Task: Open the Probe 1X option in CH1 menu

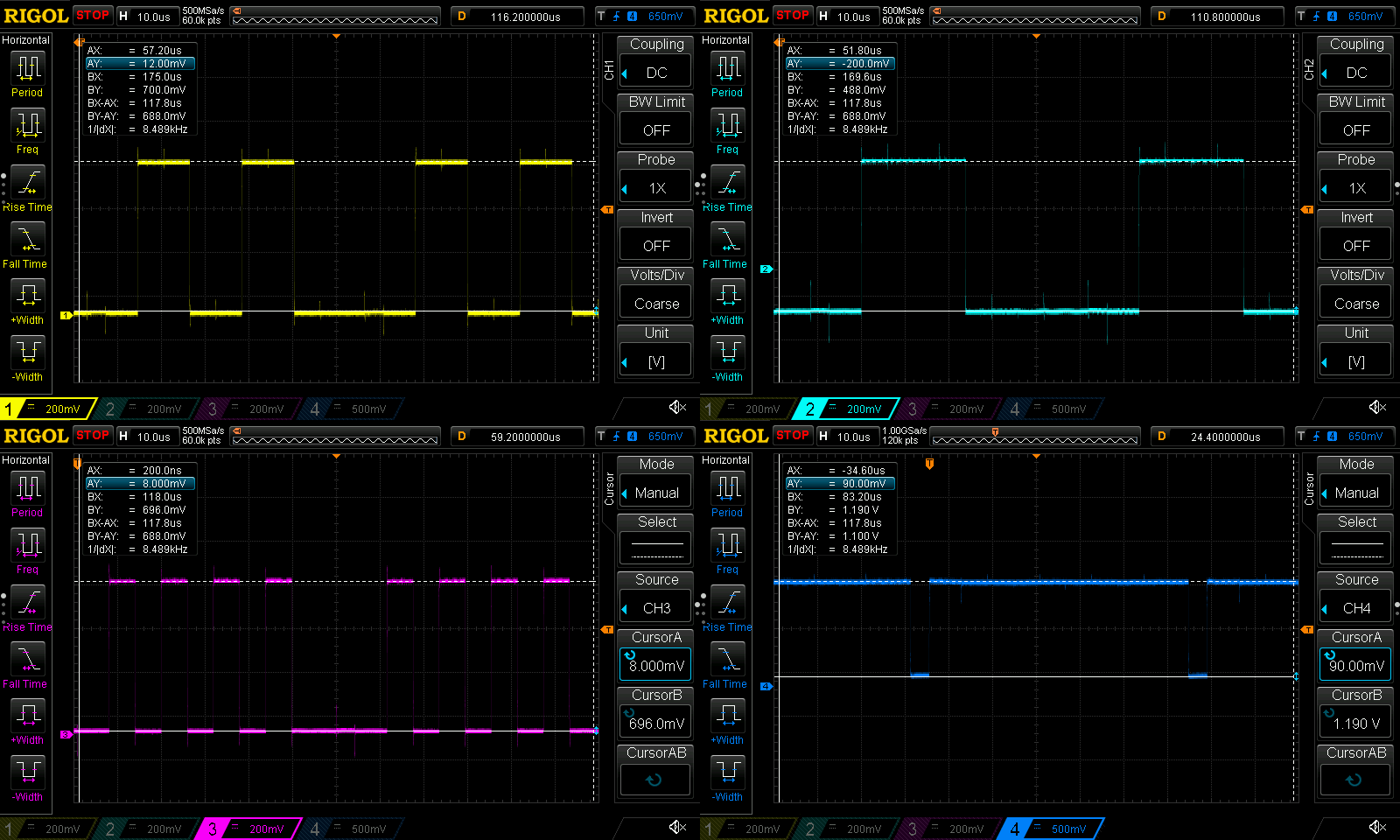Action: pyautogui.click(x=656, y=187)
